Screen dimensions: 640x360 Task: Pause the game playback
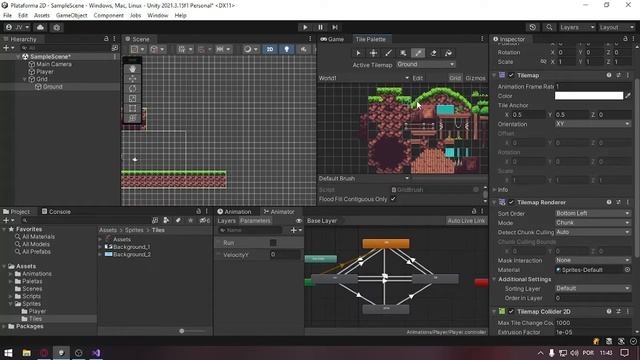tap(320, 27)
